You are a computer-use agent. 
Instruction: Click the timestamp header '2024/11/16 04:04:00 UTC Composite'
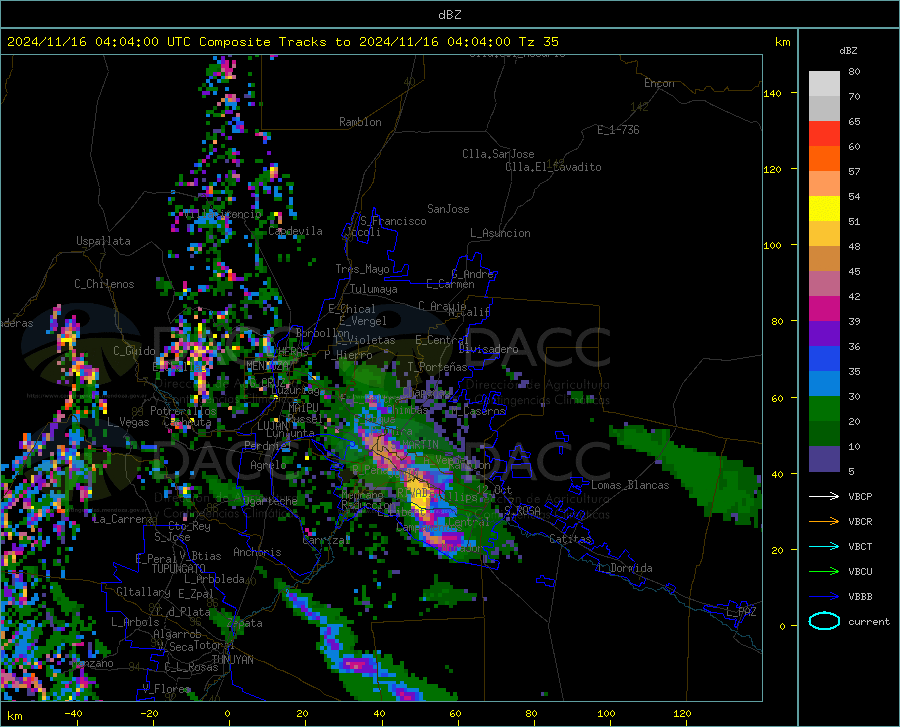[138, 42]
